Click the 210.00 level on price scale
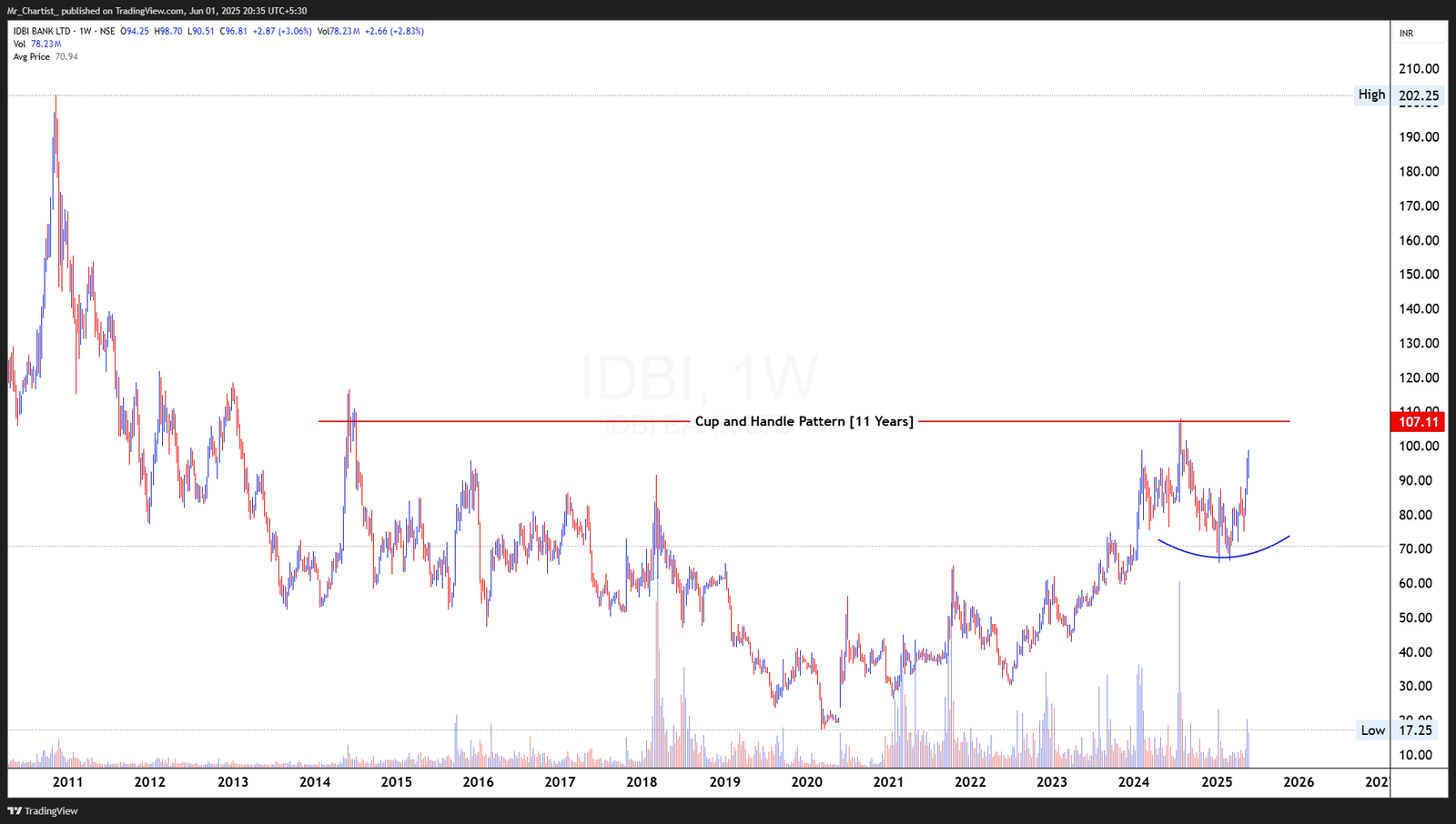Viewport: 1456px width, 824px height. pyautogui.click(x=1418, y=68)
